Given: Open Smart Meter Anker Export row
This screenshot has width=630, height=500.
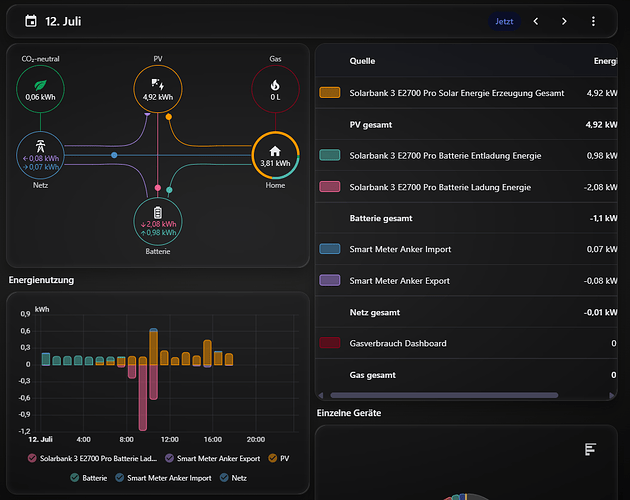Looking at the screenshot, I should 466,281.
